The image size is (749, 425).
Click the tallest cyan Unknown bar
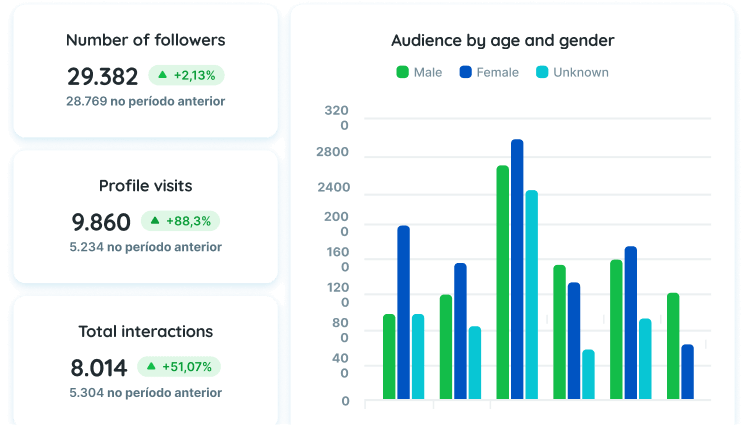[532, 295]
